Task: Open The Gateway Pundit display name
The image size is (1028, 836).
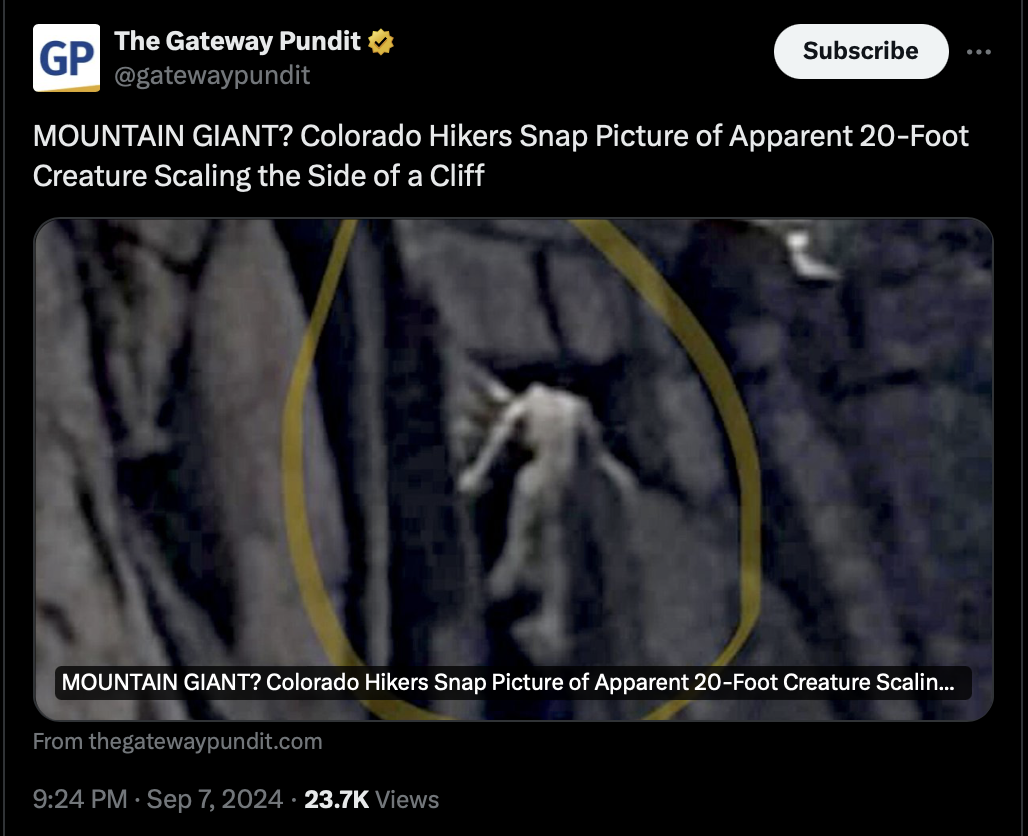Action: pos(237,41)
